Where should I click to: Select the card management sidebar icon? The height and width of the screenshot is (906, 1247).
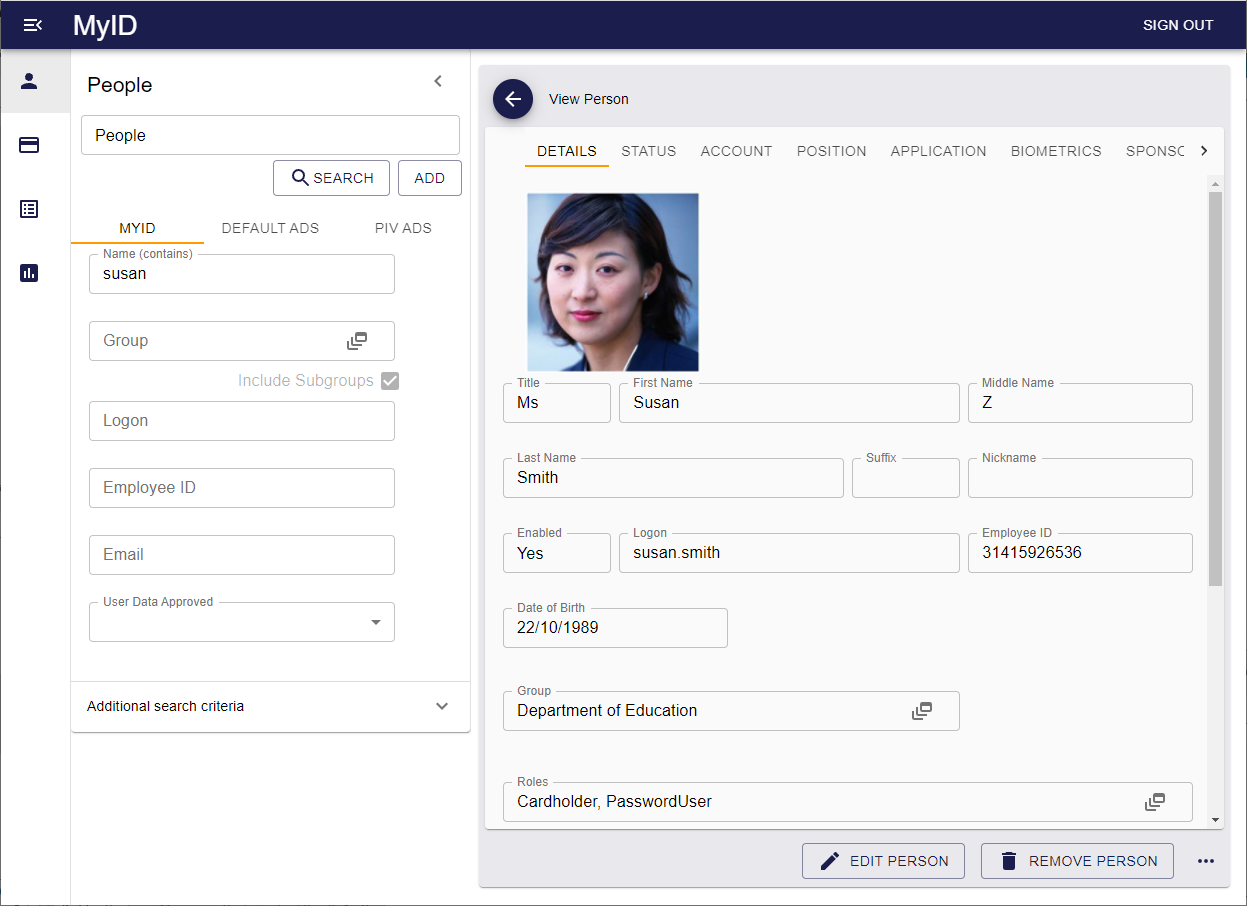[29, 145]
